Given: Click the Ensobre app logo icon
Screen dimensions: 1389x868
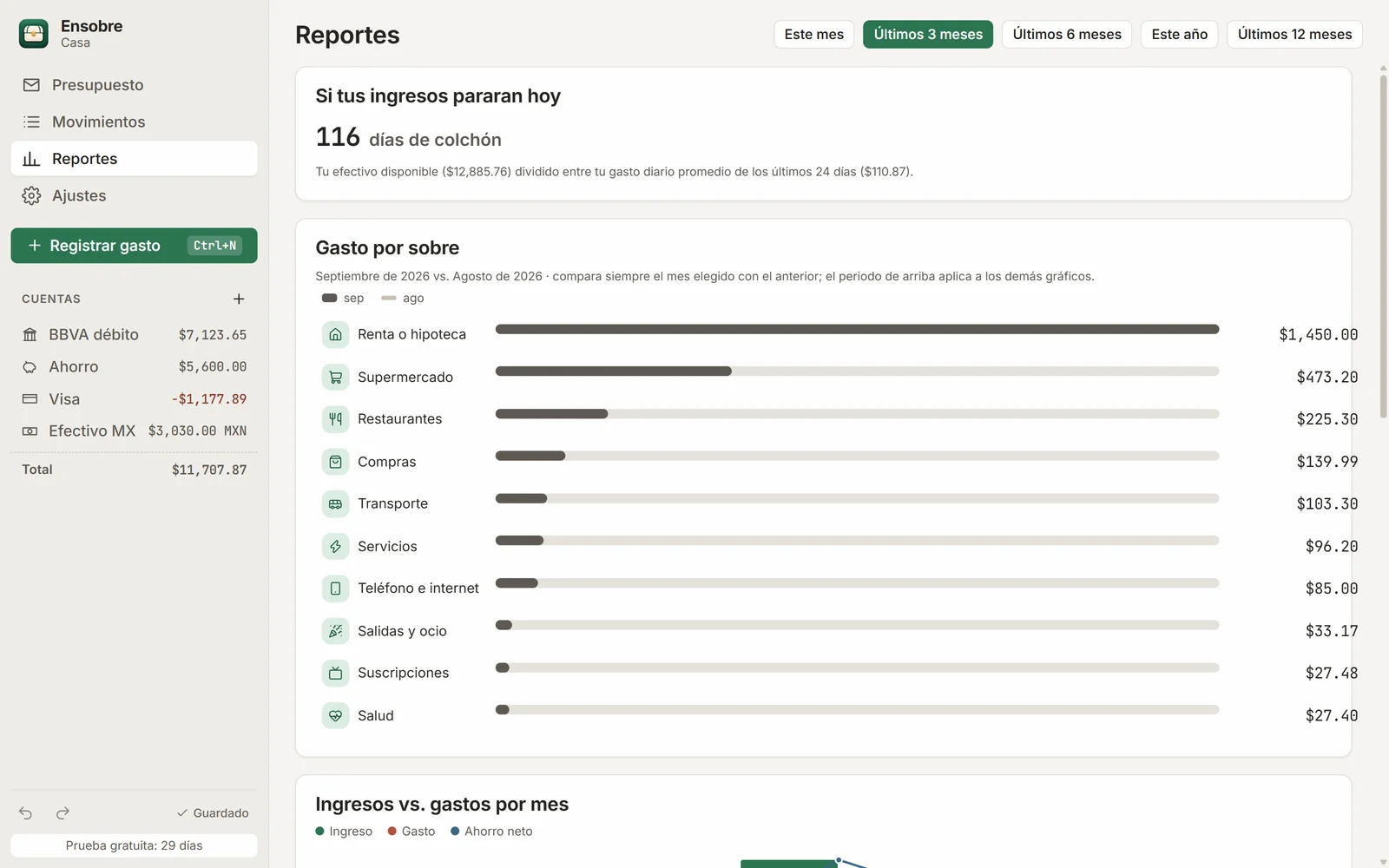Looking at the screenshot, I should [x=34, y=34].
